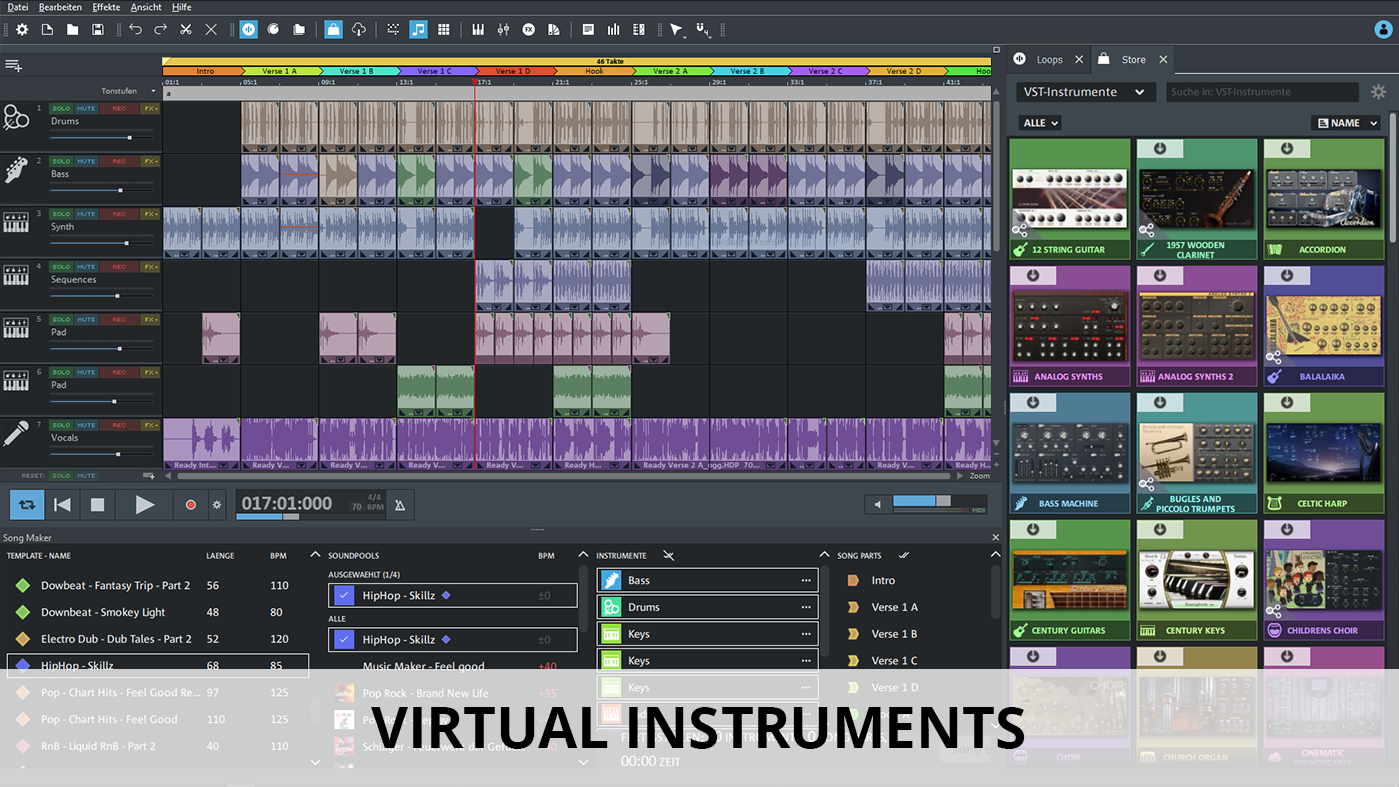Jump to the Hook section marker in timeline

(594, 72)
